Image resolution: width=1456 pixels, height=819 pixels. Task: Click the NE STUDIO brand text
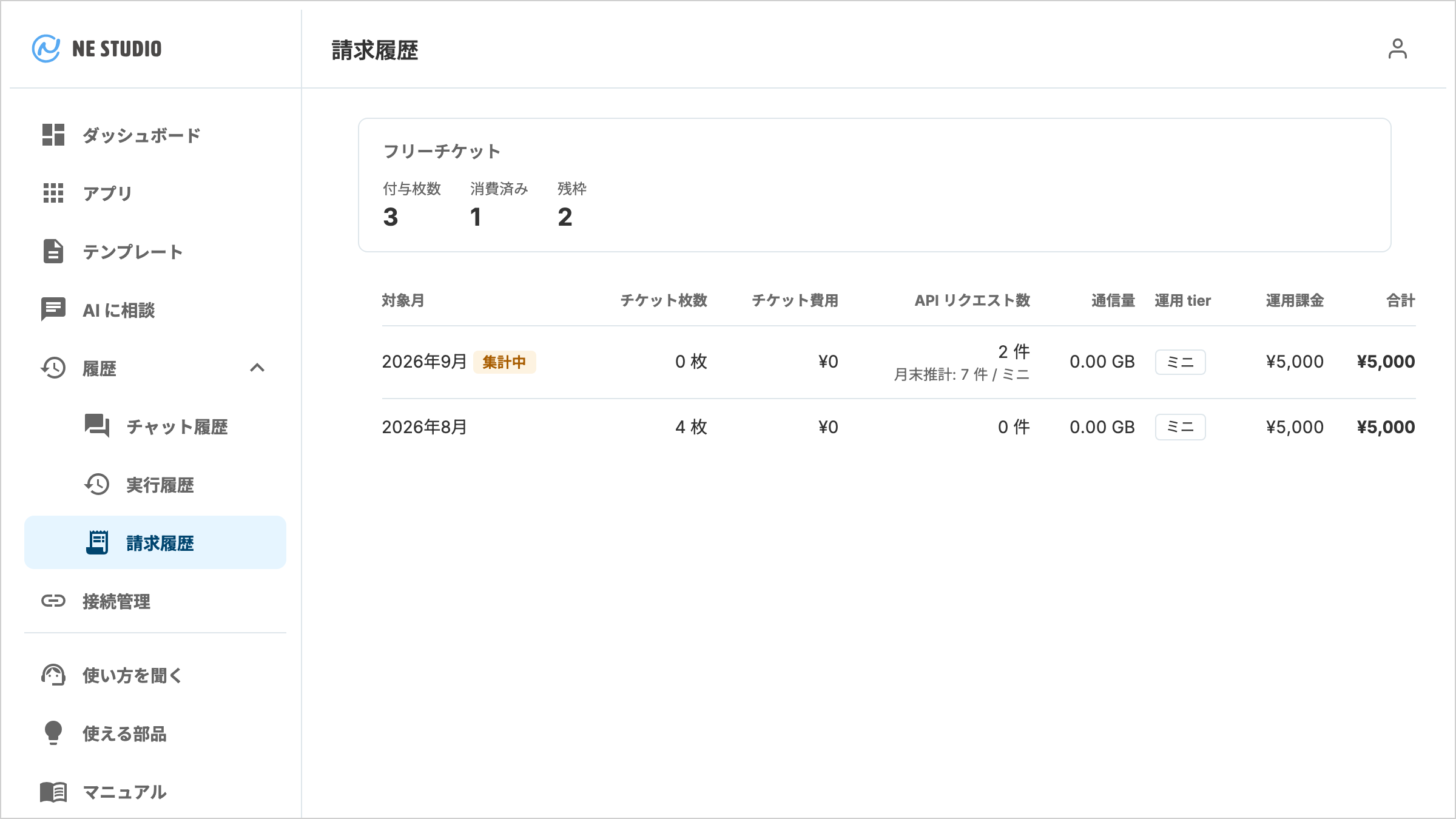117,49
